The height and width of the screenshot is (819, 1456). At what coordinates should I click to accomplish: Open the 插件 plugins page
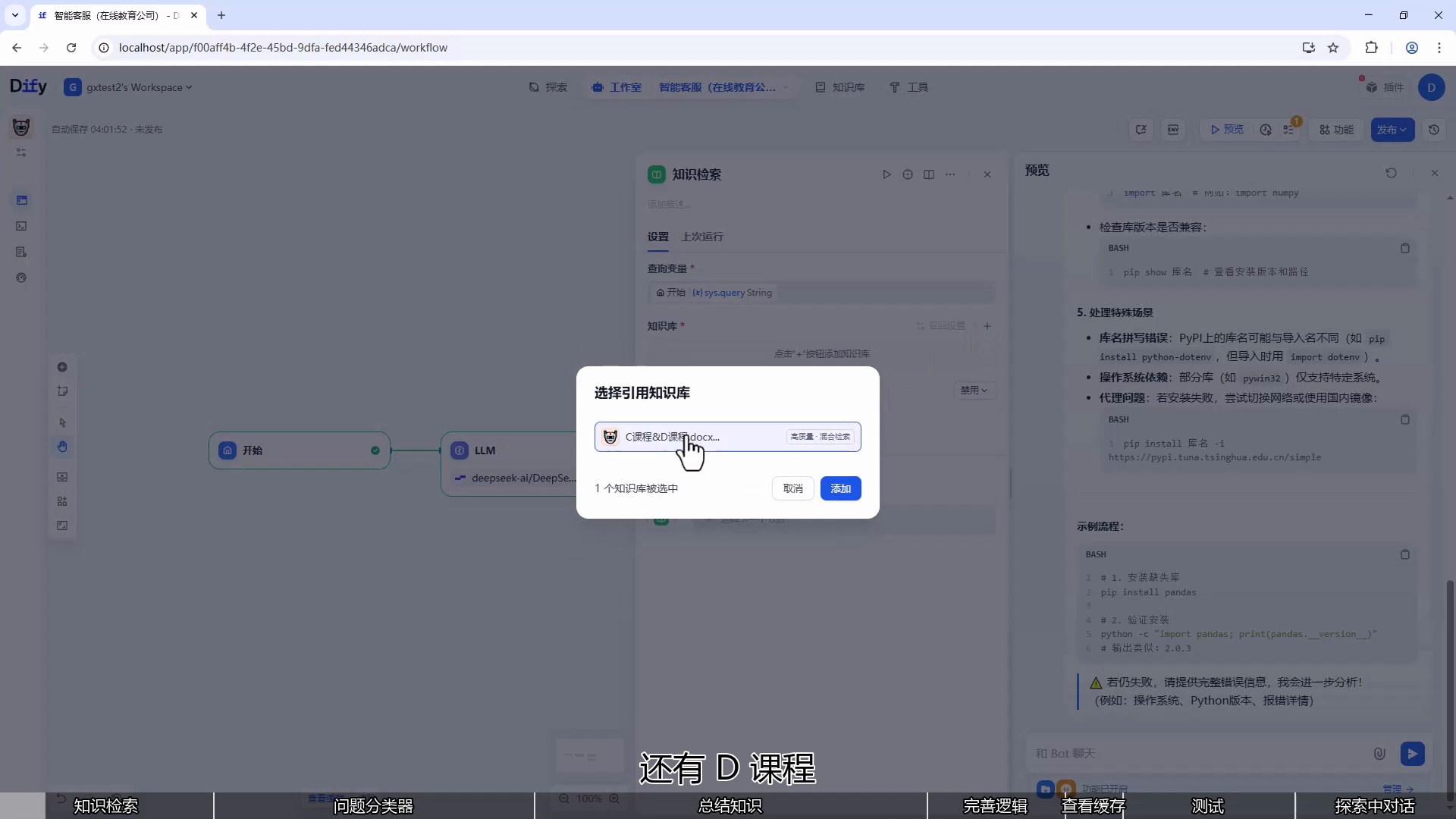(1385, 87)
